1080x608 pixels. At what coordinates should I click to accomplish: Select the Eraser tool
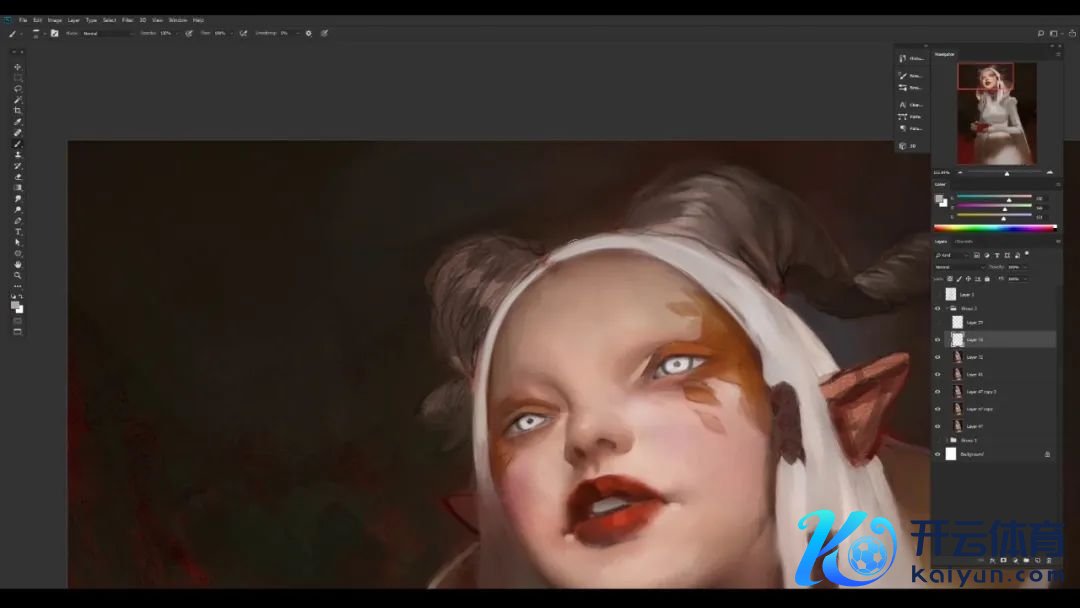[18, 177]
